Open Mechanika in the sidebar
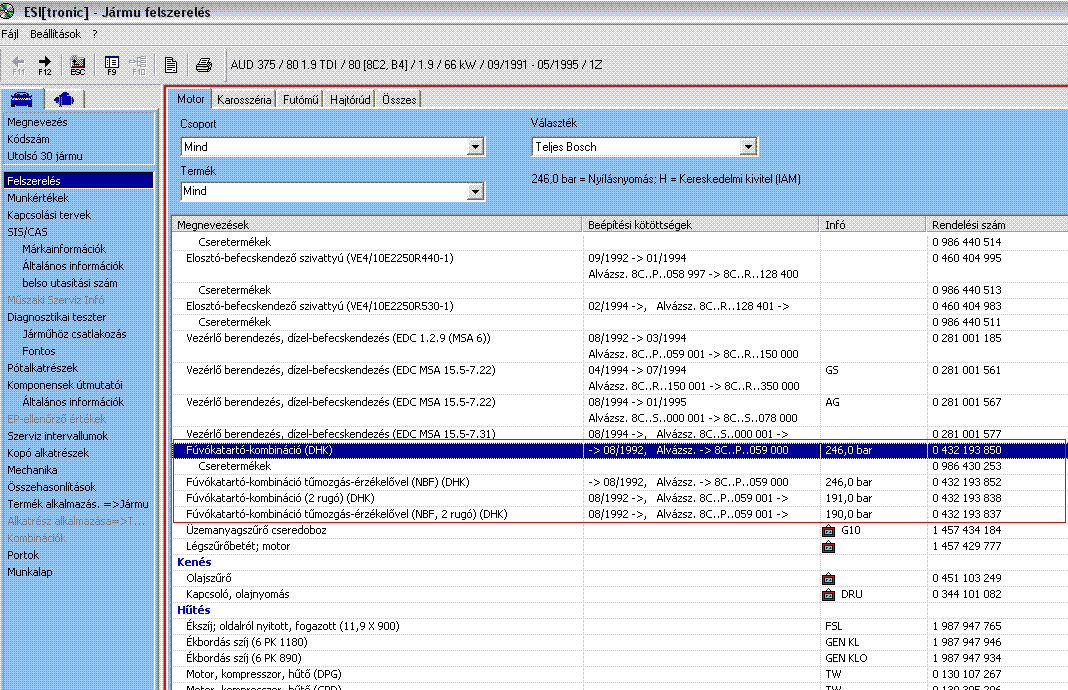Viewport: 1068px width, 690px height. (32, 470)
